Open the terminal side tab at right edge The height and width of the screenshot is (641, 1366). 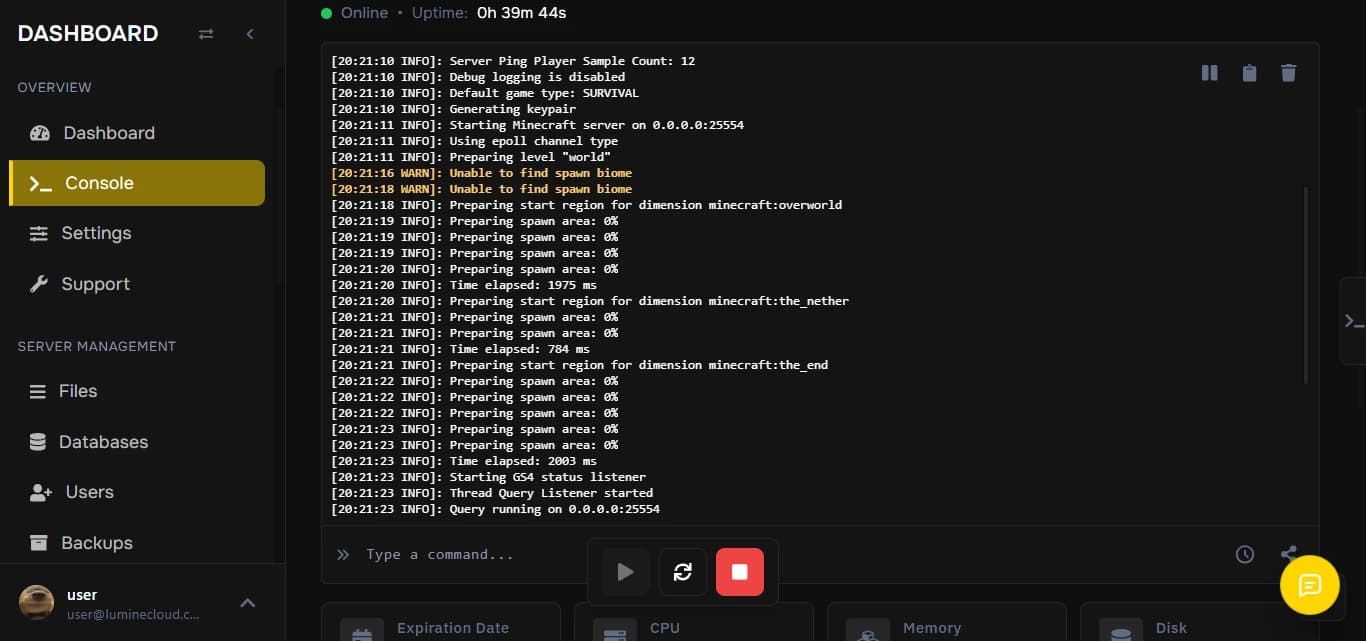(1353, 321)
